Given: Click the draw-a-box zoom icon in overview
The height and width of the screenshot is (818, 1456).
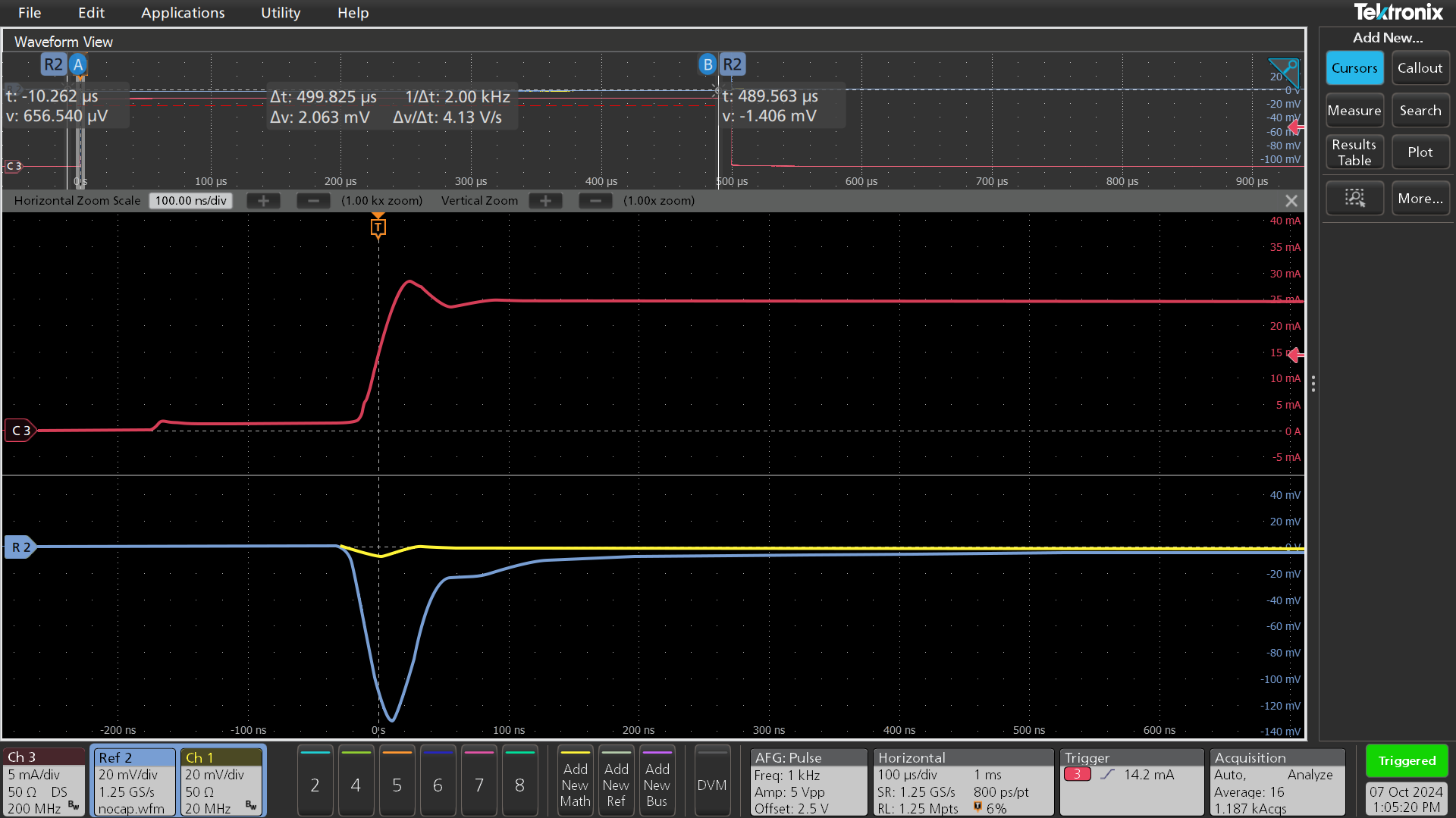Looking at the screenshot, I should pos(1285,73).
